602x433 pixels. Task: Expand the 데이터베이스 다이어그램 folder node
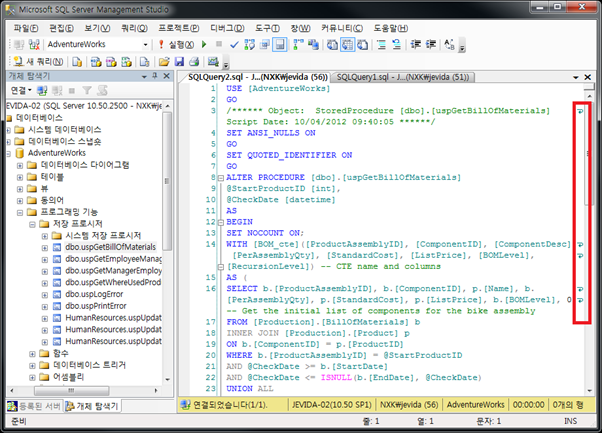point(20,166)
